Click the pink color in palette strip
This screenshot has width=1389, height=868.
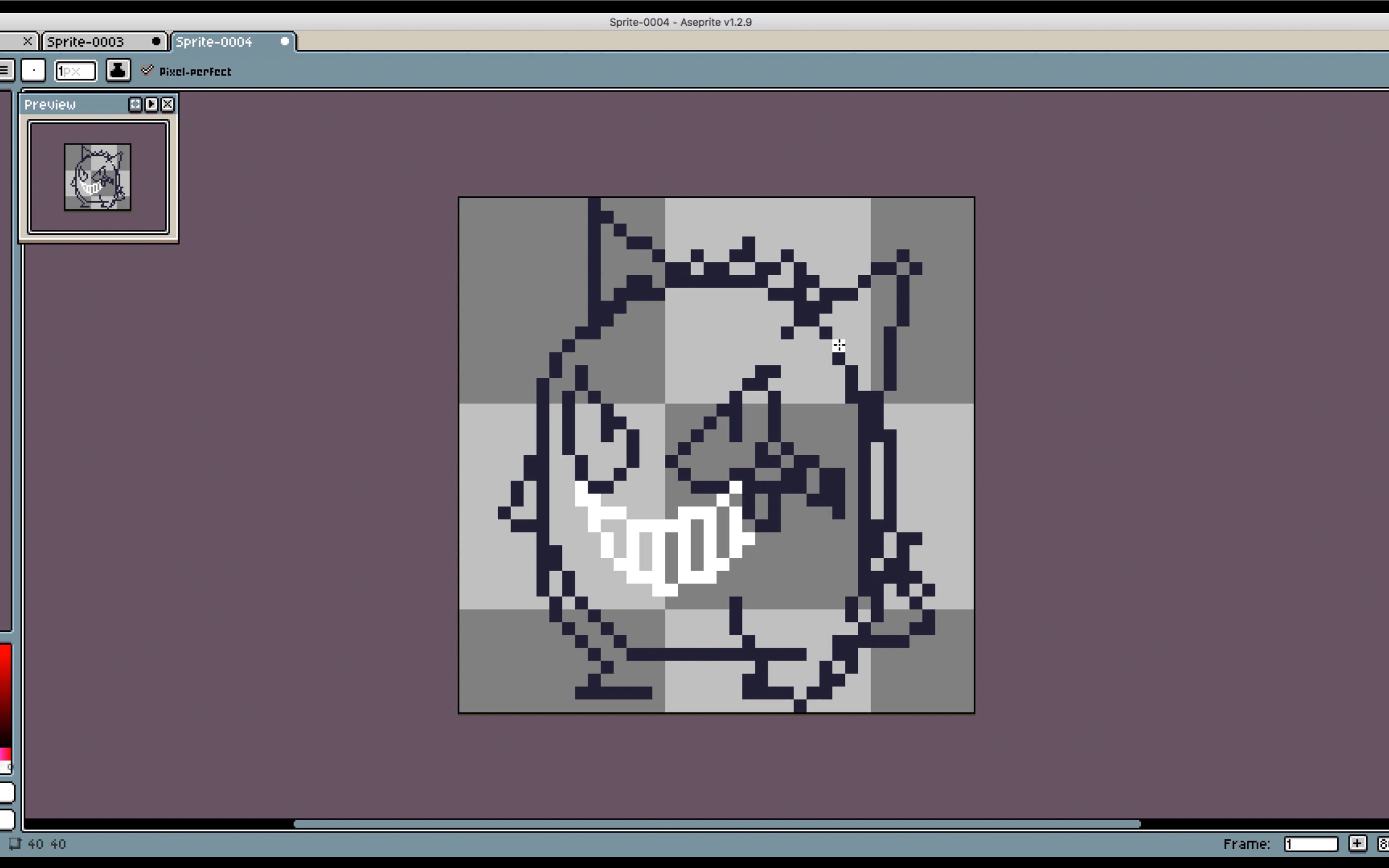(x=5, y=754)
